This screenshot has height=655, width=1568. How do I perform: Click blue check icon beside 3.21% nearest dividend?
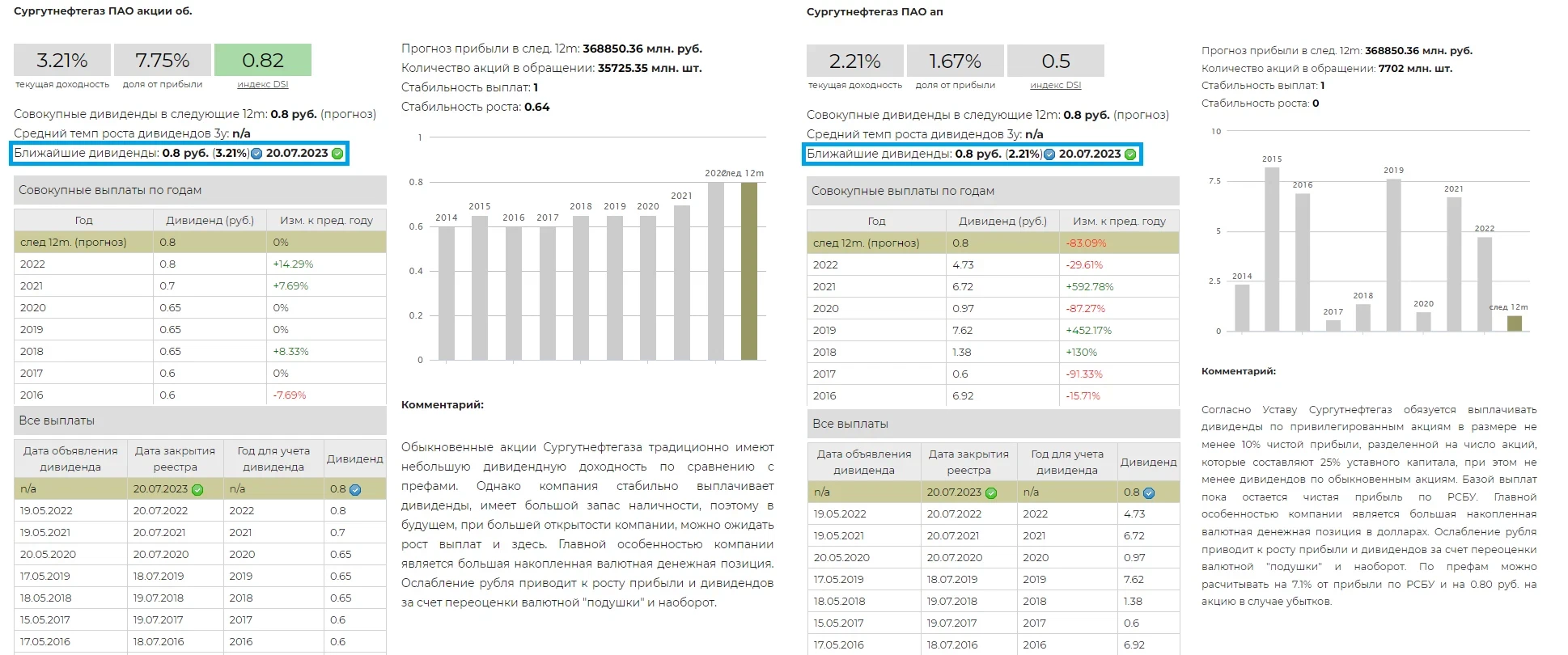coord(256,154)
